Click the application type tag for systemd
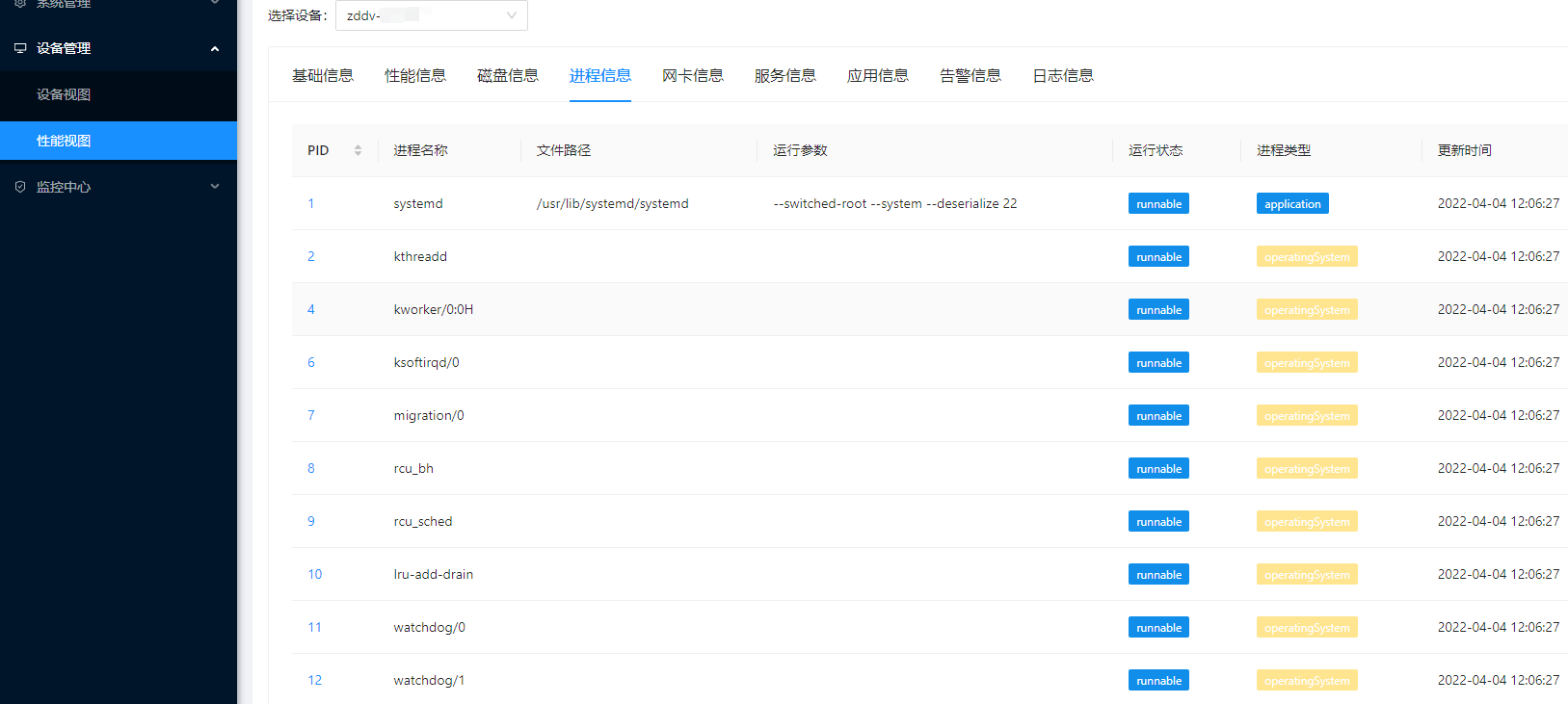The image size is (1568, 704). (1292, 203)
